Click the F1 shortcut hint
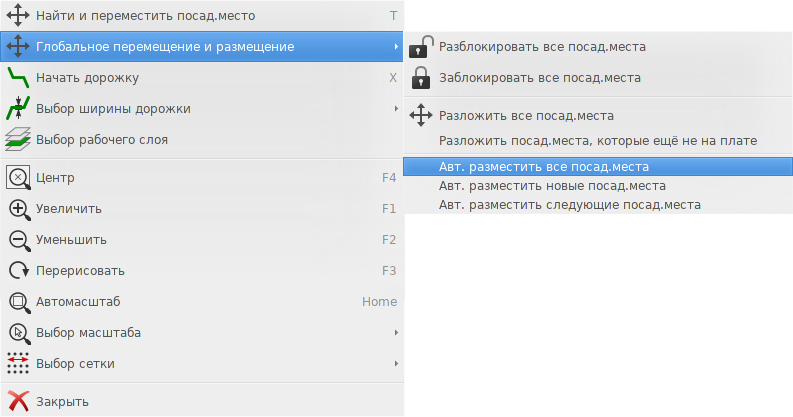This screenshot has width=793, height=417. pos(389,209)
